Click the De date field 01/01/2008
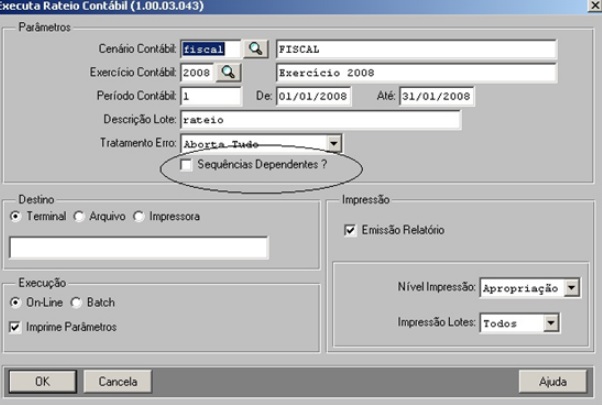The height and width of the screenshot is (405, 602). tap(313, 96)
